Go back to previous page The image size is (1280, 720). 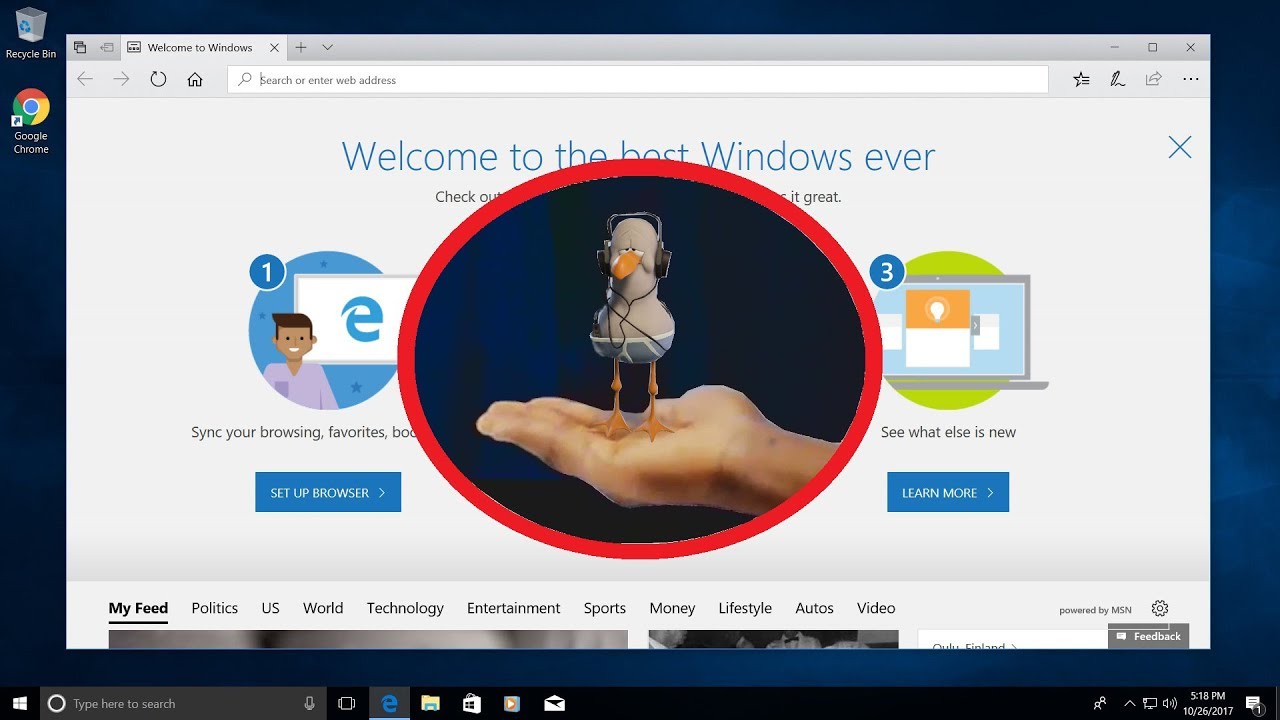pos(85,79)
